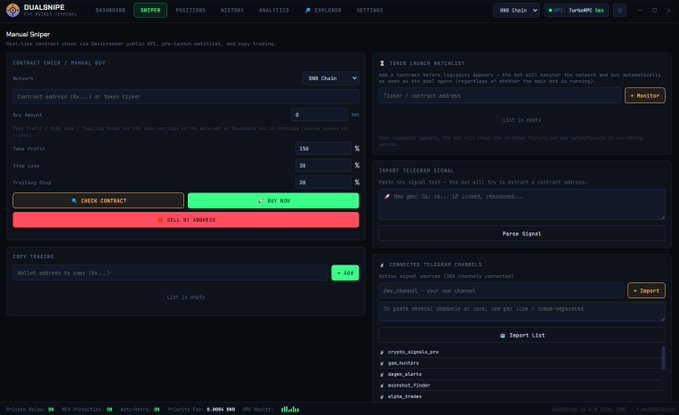Go to the Analytics tab
This screenshot has height=415, width=679.
[x=274, y=10]
